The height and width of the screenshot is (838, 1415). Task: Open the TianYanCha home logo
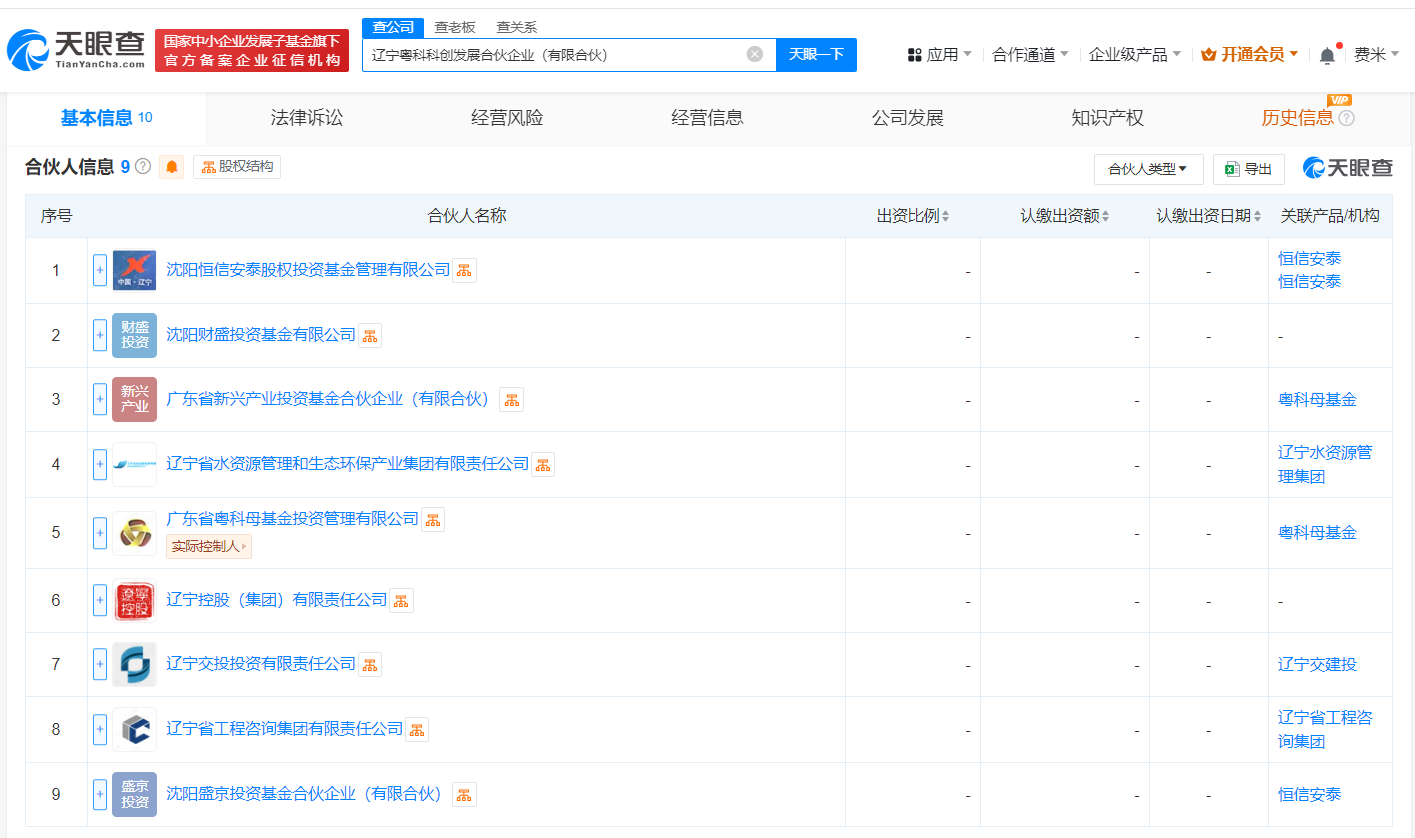click(76, 50)
